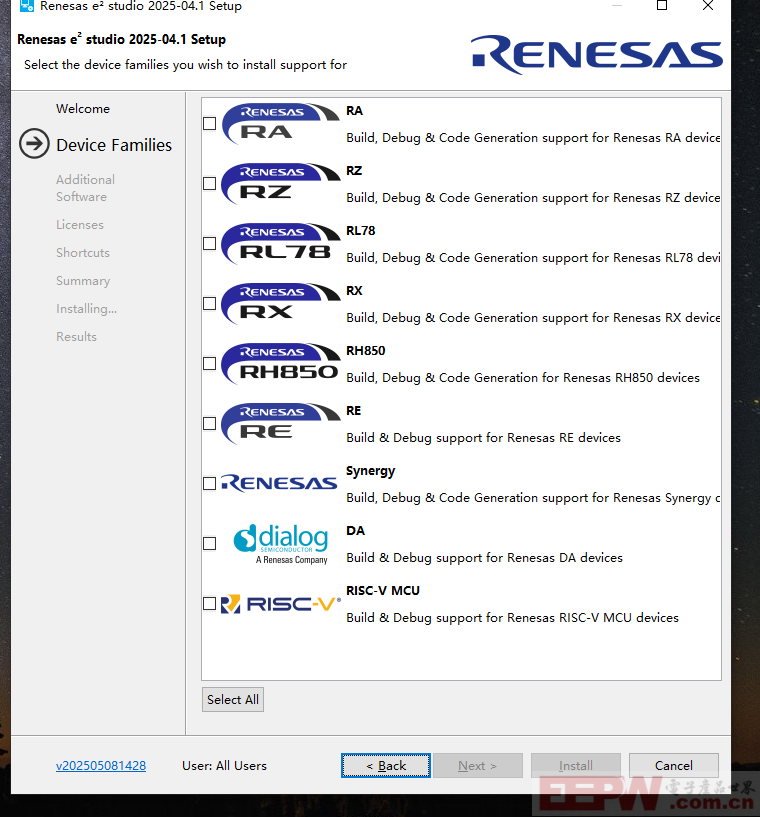The width and height of the screenshot is (760, 817).
Task: Tick the RX device family checkbox
Action: (x=209, y=303)
